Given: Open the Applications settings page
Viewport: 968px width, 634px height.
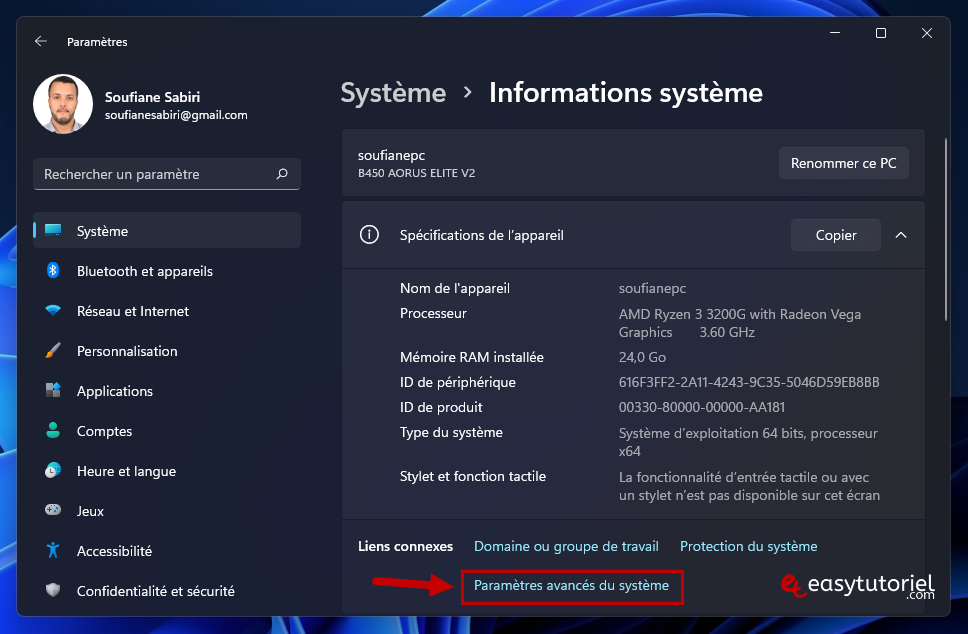Looking at the screenshot, I should pos(167,390).
